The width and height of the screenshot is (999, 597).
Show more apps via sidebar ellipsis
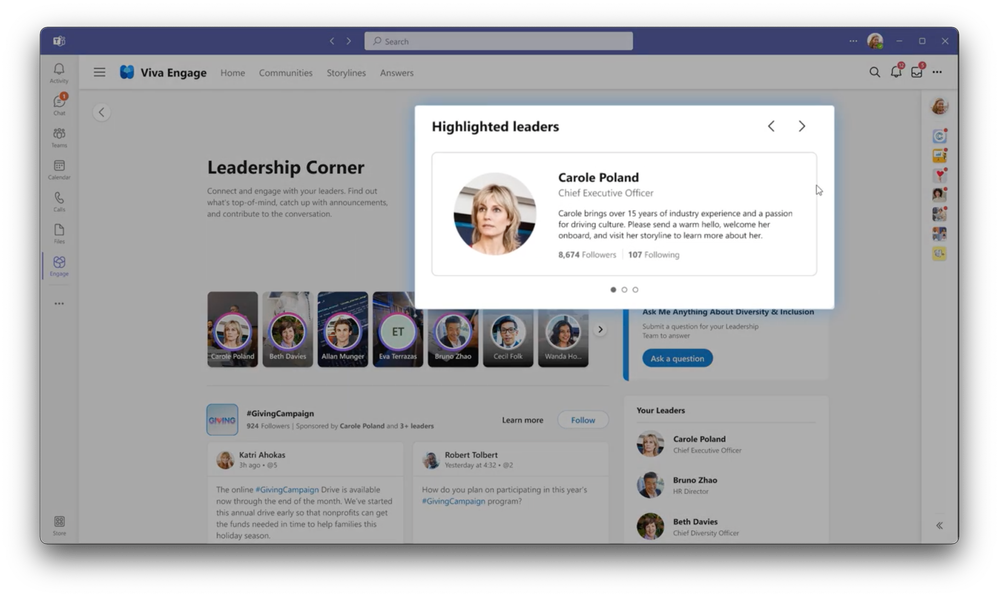coord(59,303)
